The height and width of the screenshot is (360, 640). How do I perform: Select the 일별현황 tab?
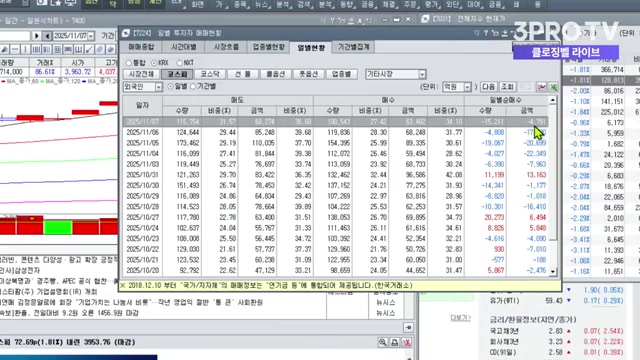(x=311, y=47)
